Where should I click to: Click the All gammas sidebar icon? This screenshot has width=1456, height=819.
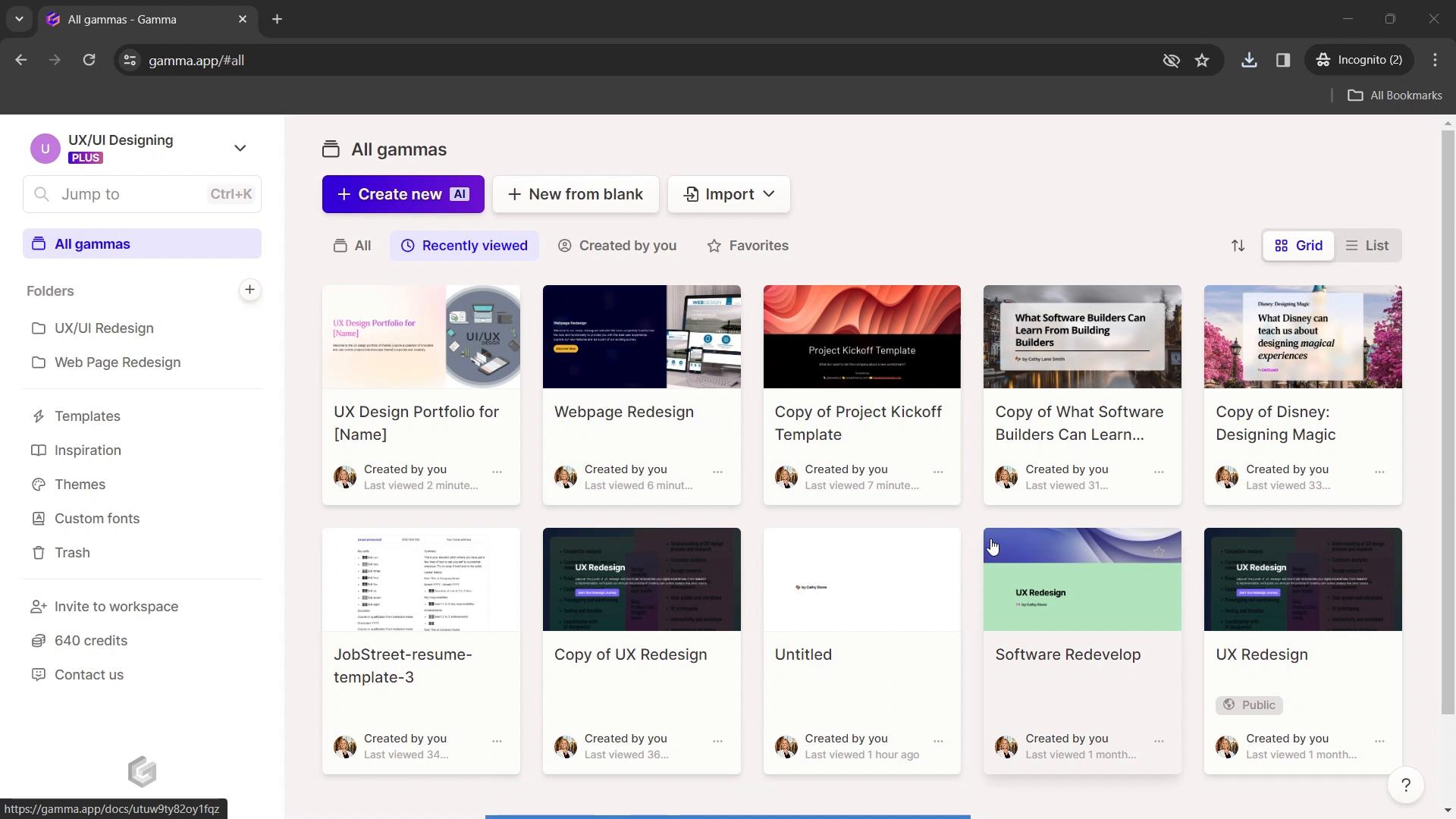[x=38, y=243]
